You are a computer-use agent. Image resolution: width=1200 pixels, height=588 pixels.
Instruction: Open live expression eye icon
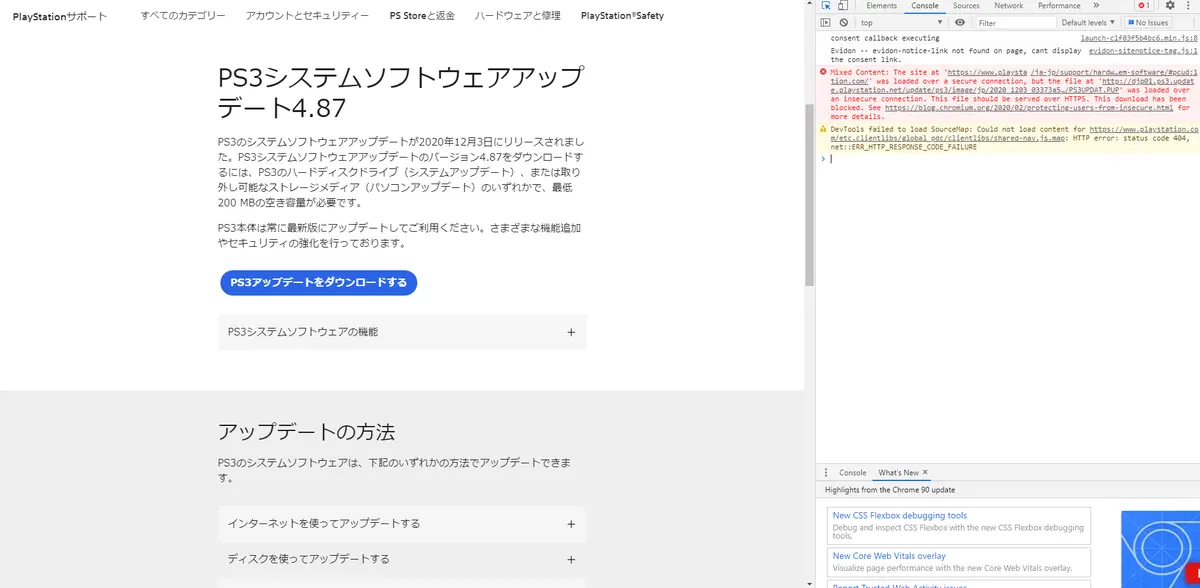click(960, 22)
